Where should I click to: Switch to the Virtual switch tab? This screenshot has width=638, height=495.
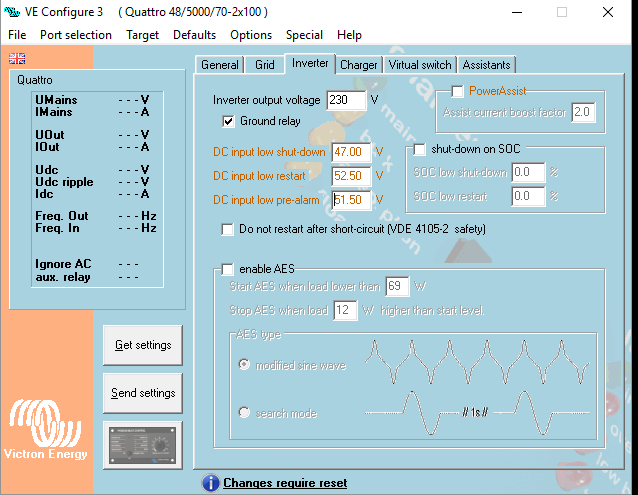pyautogui.click(x=419, y=65)
